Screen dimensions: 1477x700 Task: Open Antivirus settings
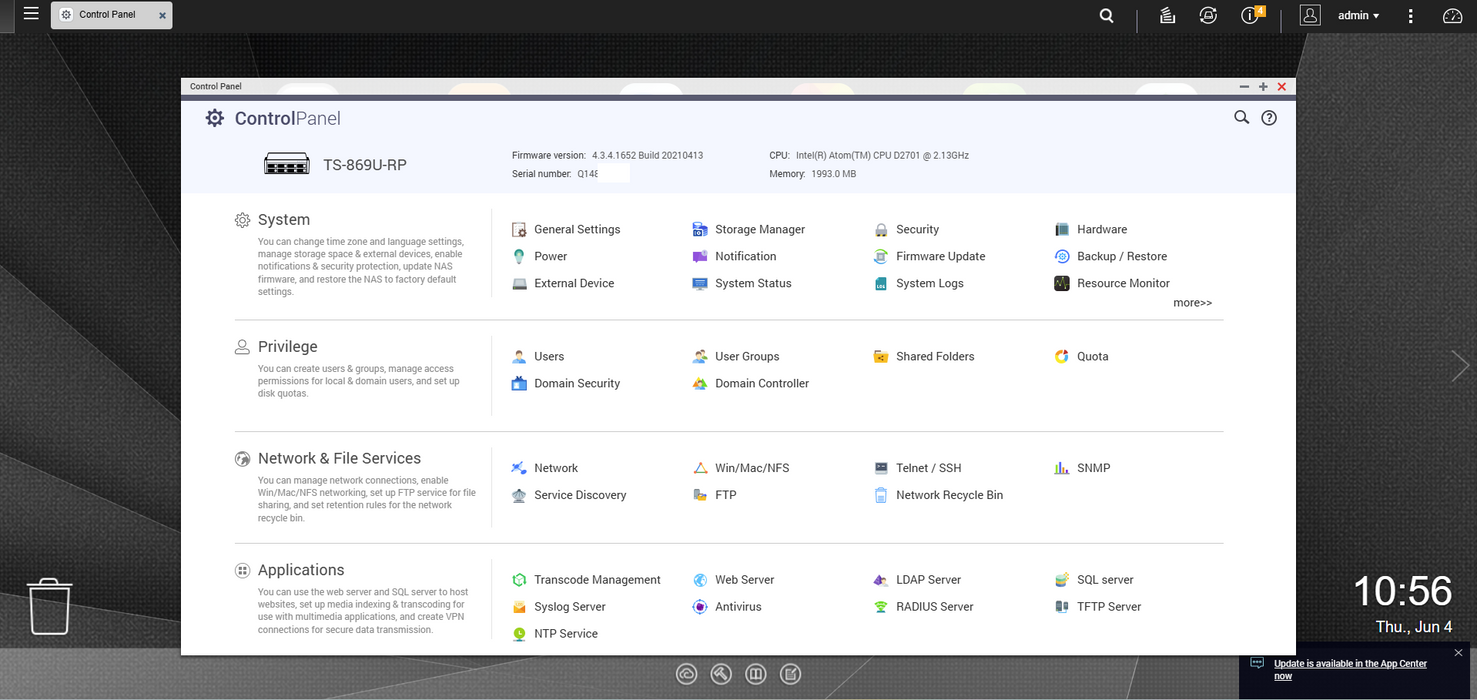[727, 607]
